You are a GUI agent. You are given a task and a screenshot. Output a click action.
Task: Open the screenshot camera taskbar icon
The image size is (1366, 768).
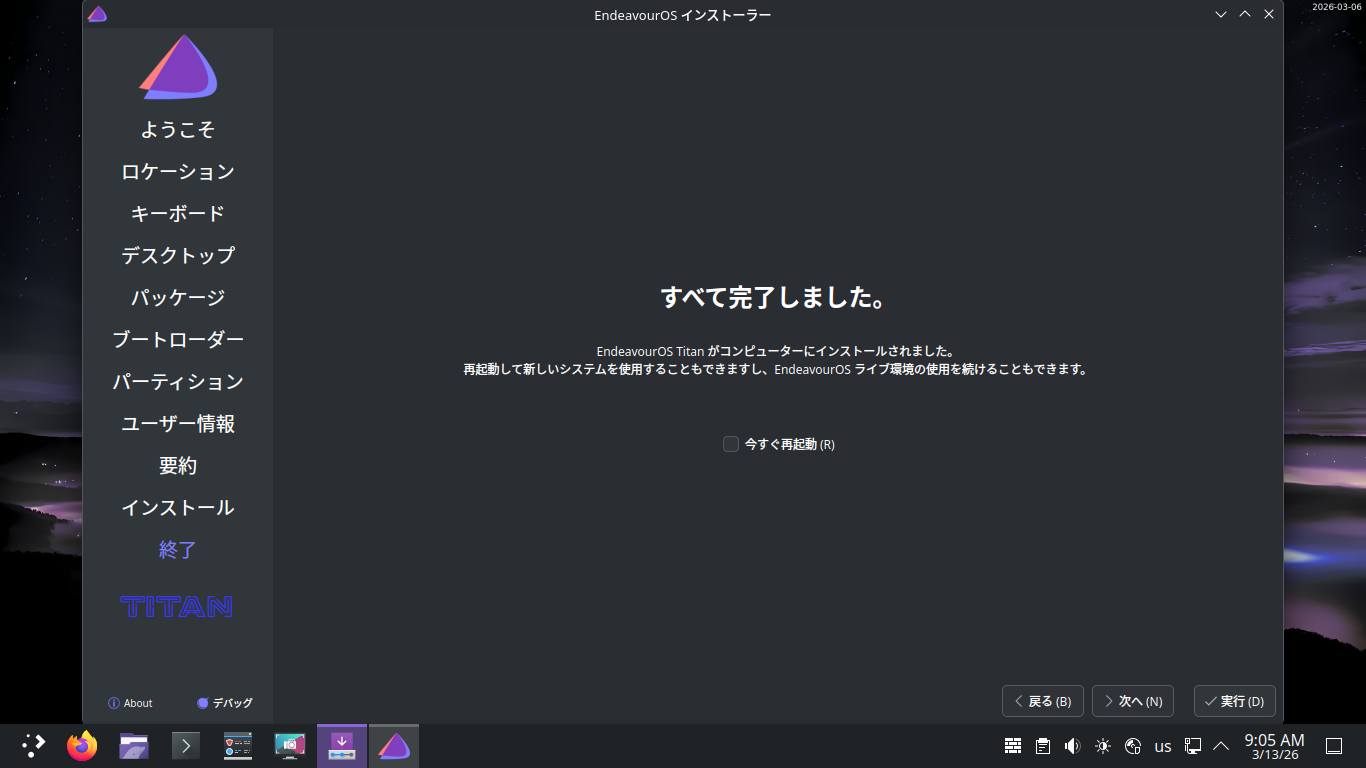290,746
